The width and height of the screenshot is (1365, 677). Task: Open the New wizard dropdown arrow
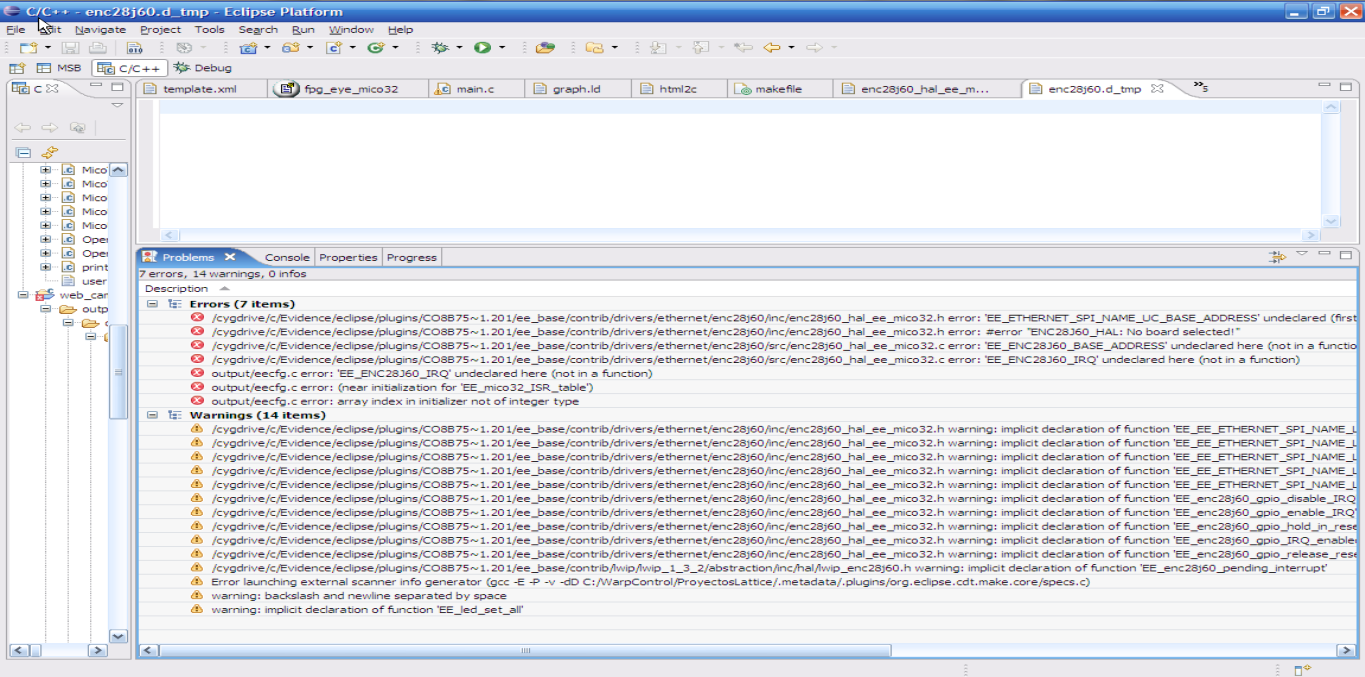point(47,48)
